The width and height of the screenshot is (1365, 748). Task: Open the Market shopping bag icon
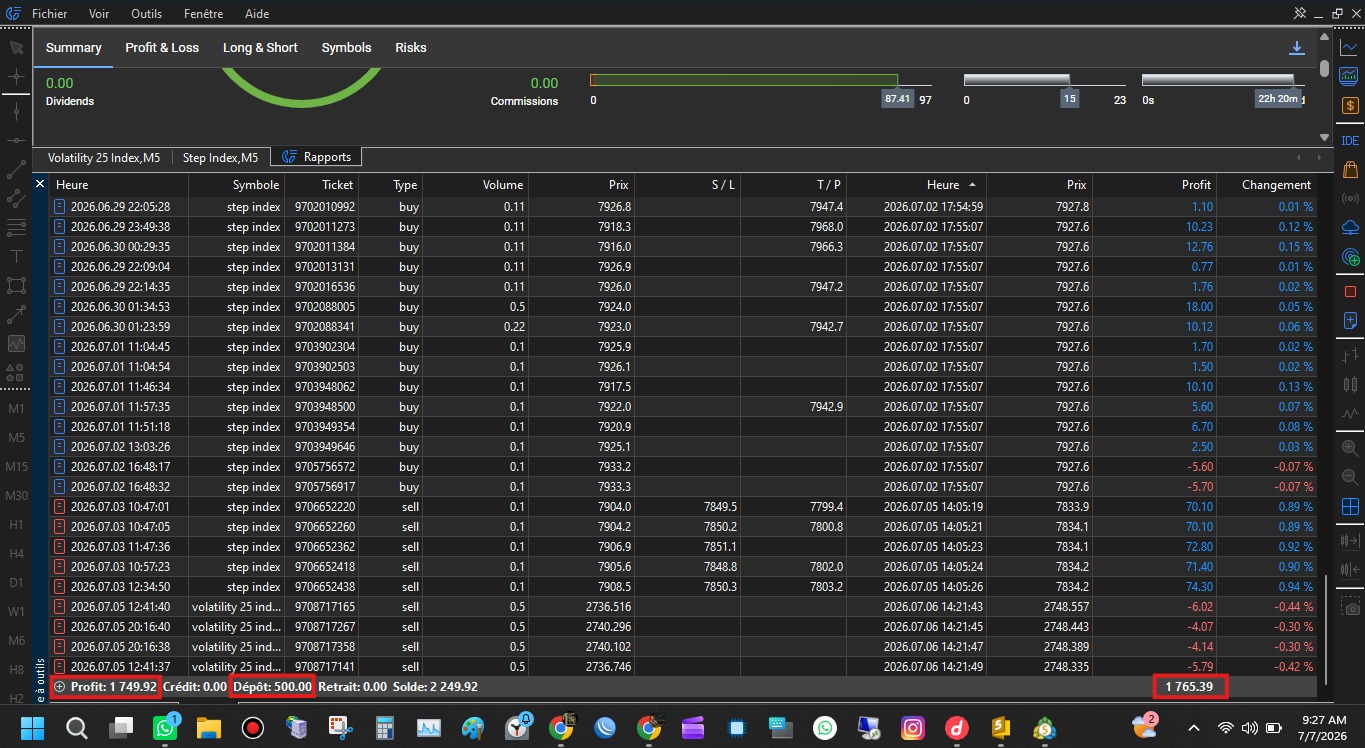[1350, 170]
